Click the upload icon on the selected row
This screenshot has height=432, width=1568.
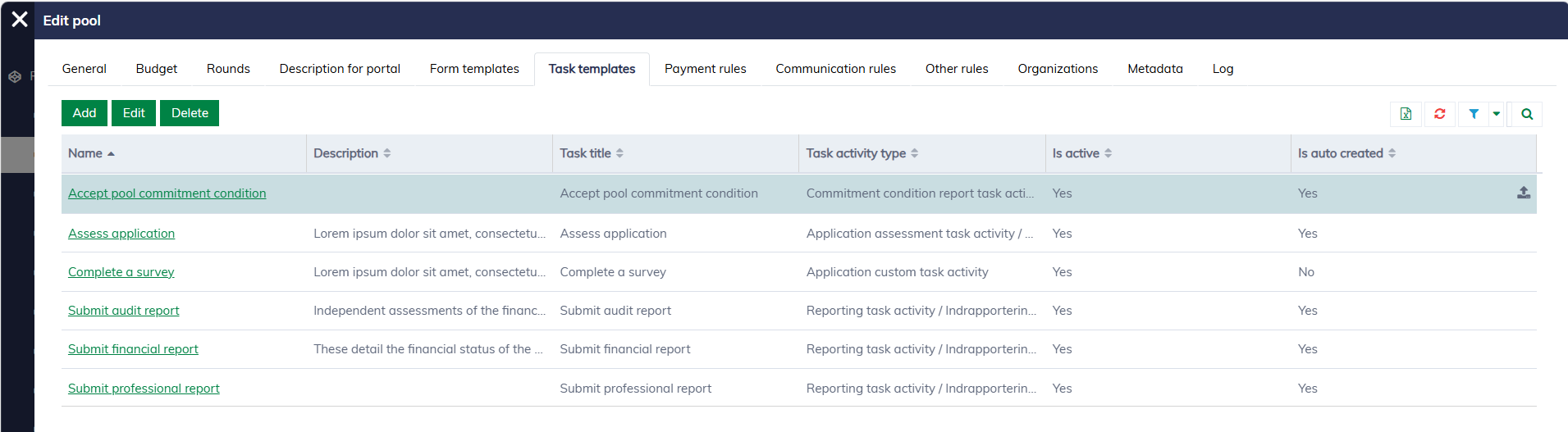tap(1523, 193)
